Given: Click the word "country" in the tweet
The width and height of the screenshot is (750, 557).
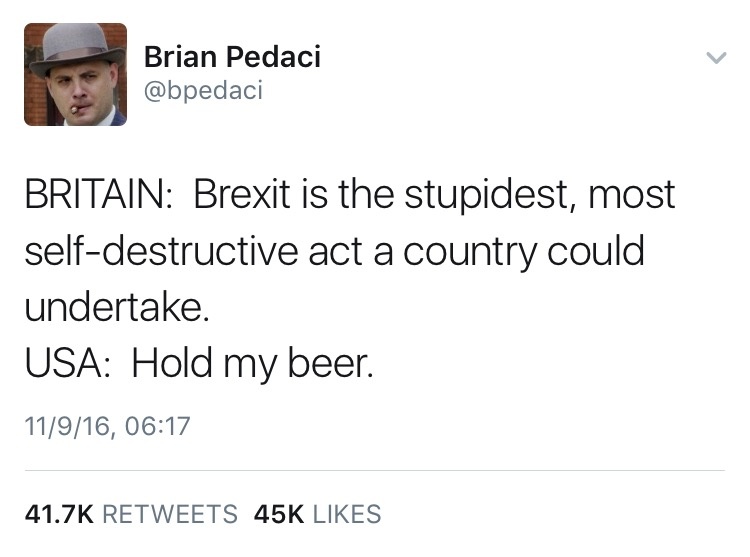Looking at the screenshot, I should pos(465,250).
